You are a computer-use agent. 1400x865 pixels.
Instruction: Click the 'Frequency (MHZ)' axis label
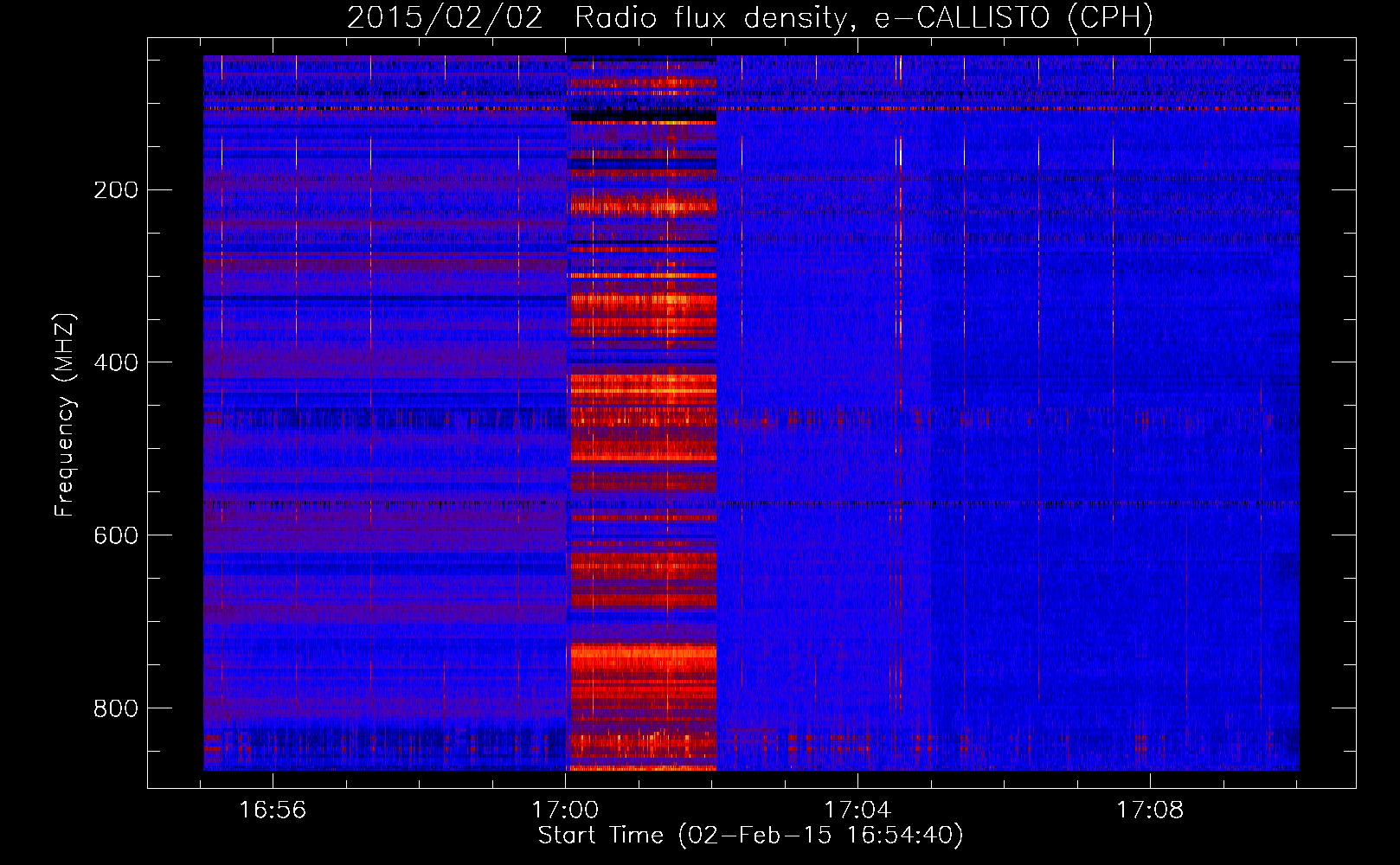[65, 414]
